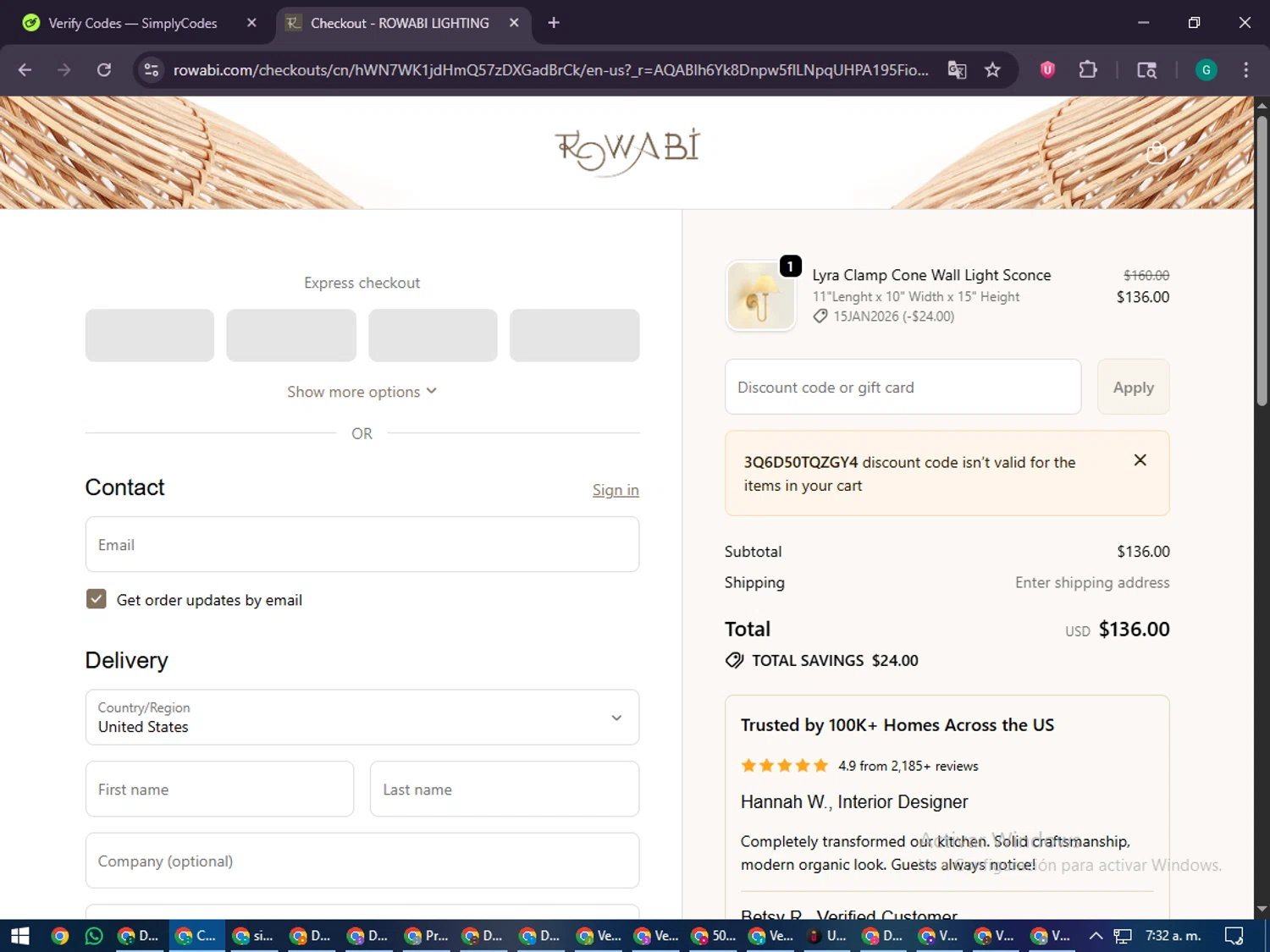Click the Lyra Clamp Cone sconce thumbnail
The image size is (1270, 952).
[760, 295]
